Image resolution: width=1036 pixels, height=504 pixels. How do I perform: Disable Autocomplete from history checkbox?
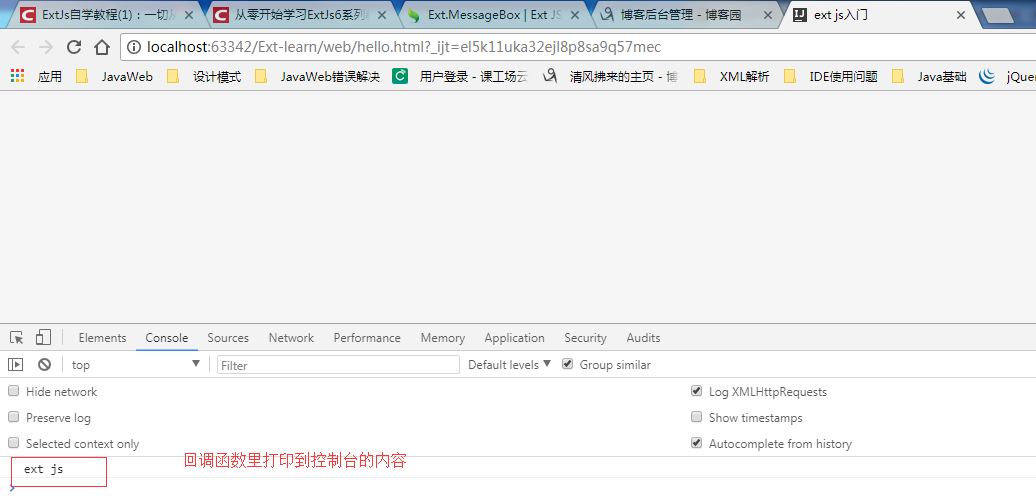(696, 443)
